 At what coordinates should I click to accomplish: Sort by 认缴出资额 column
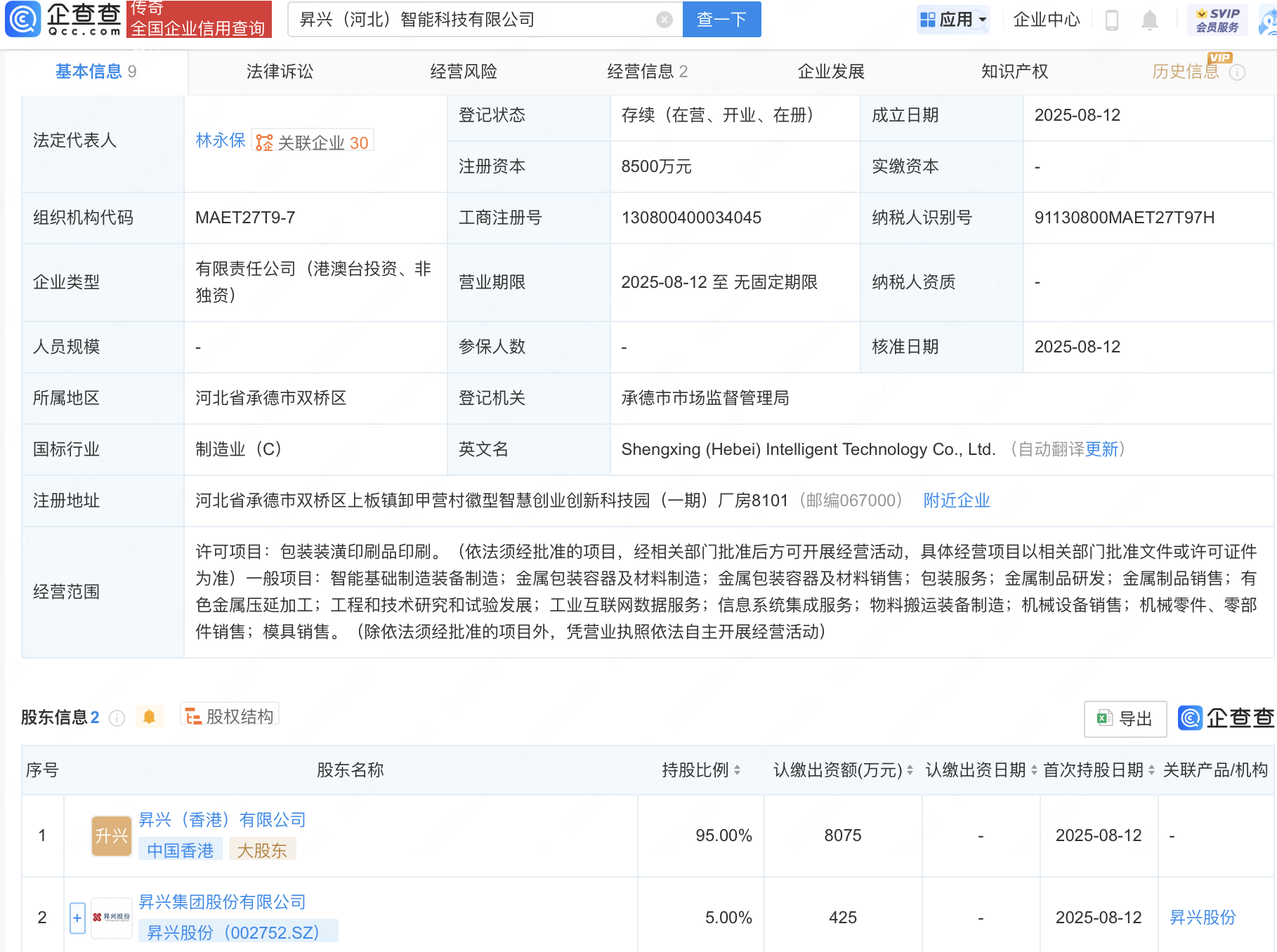910,770
